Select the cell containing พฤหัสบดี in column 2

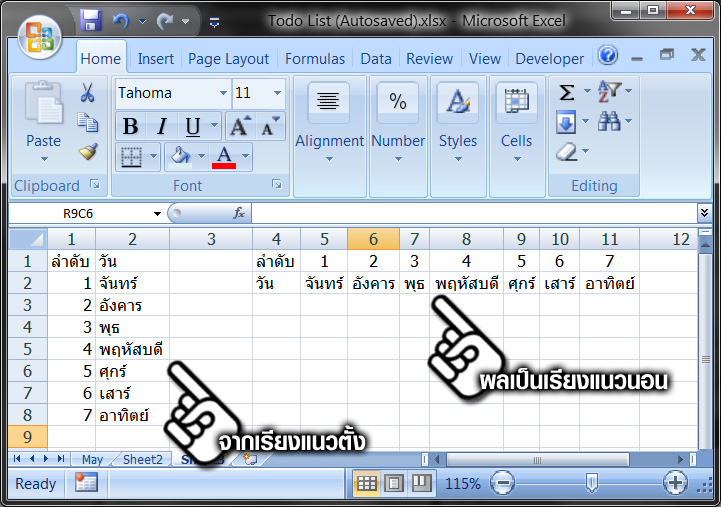click(132, 349)
